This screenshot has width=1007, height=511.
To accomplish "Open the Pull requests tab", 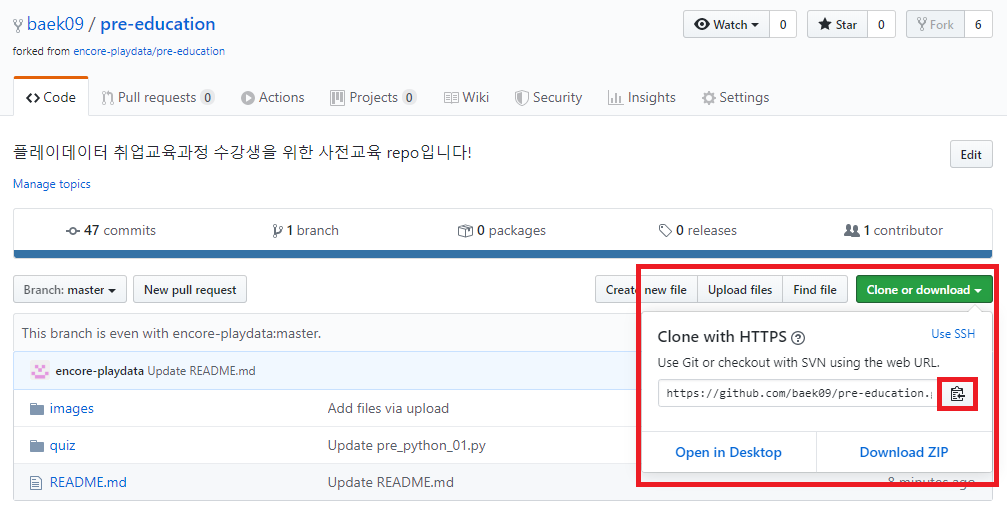I will (x=157, y=98).
